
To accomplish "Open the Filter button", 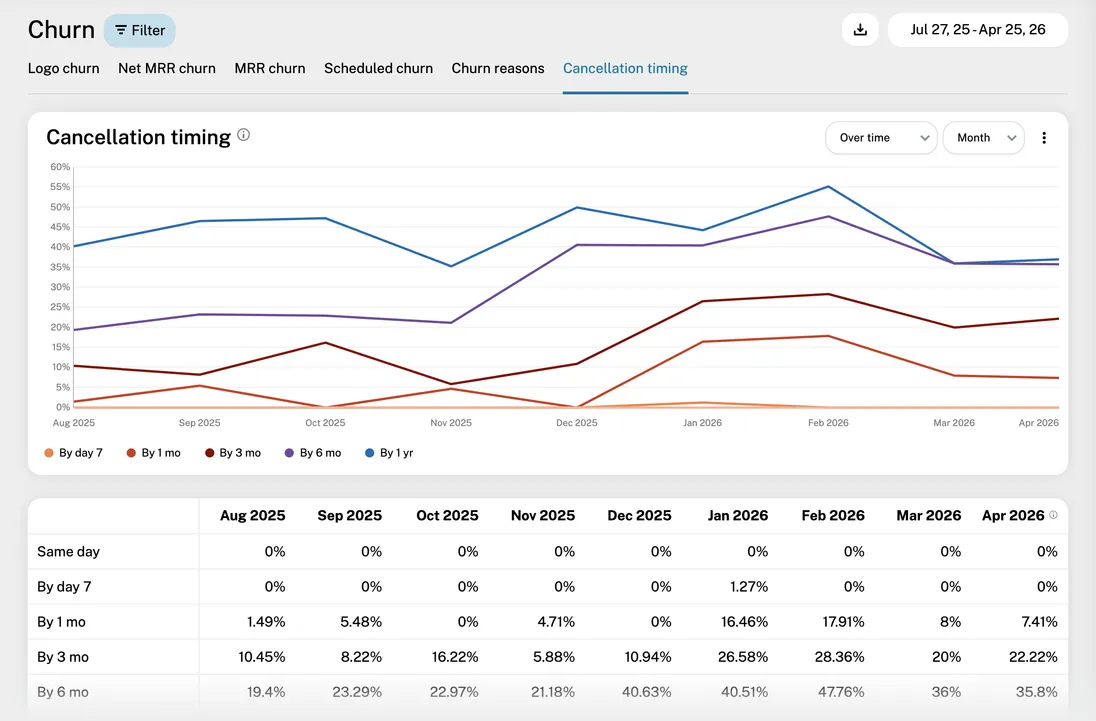I will pos(140,30).
